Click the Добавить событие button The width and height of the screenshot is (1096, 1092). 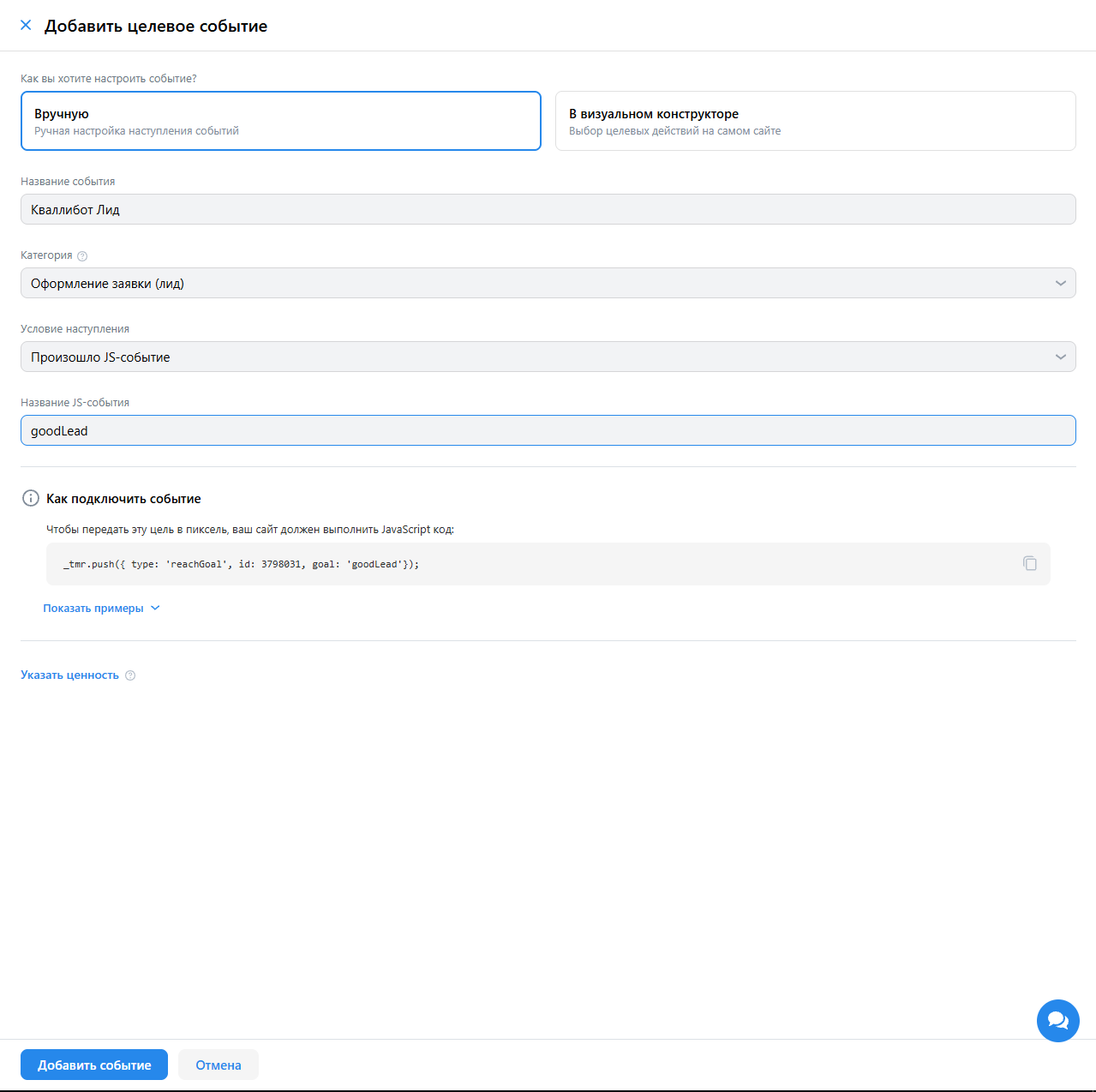tap(94, 1065)
